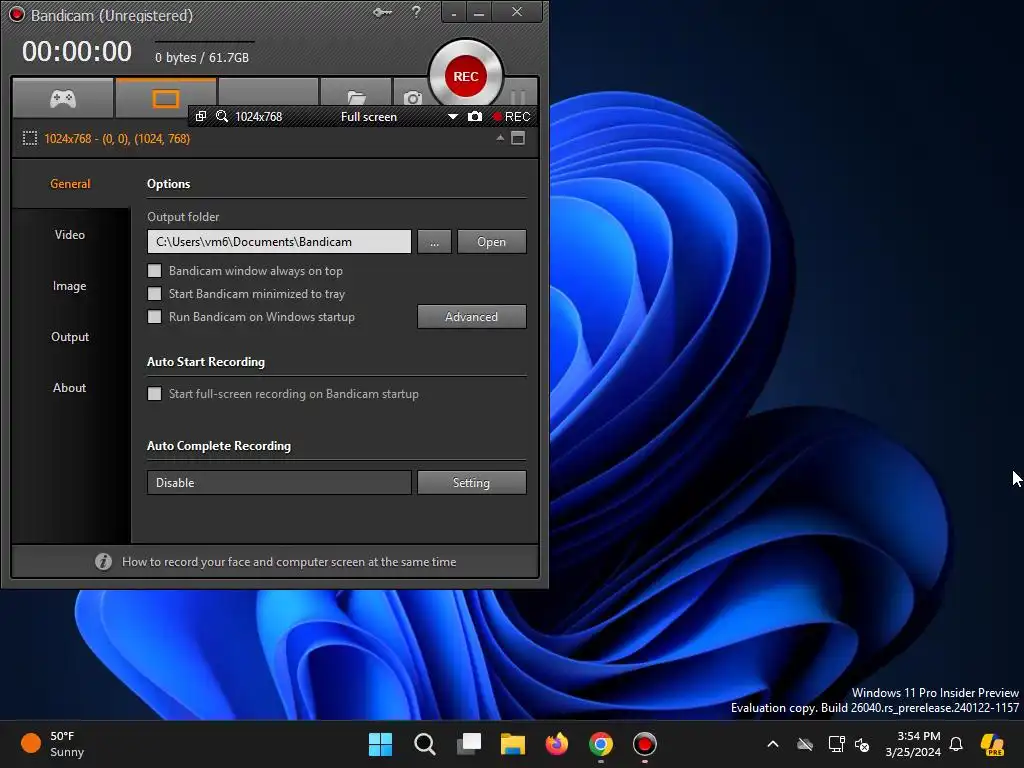Screen dimensions: 1024x768
Task: Open the Full screen dropdown arrow
Action: 453,117
